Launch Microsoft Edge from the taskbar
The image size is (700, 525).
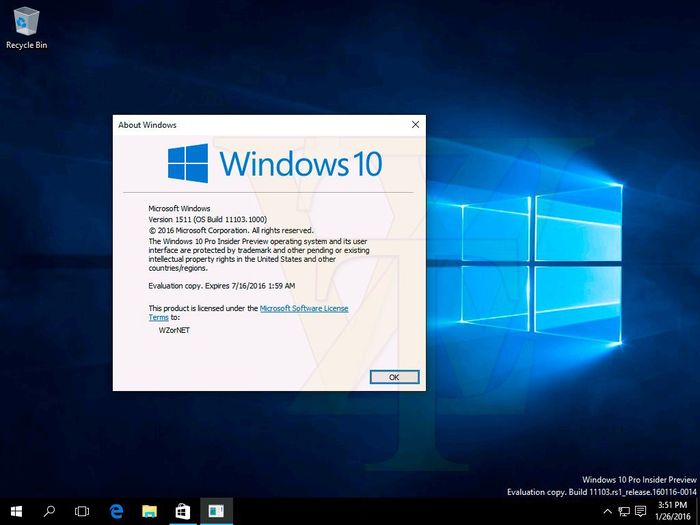(x=116, y=511)
